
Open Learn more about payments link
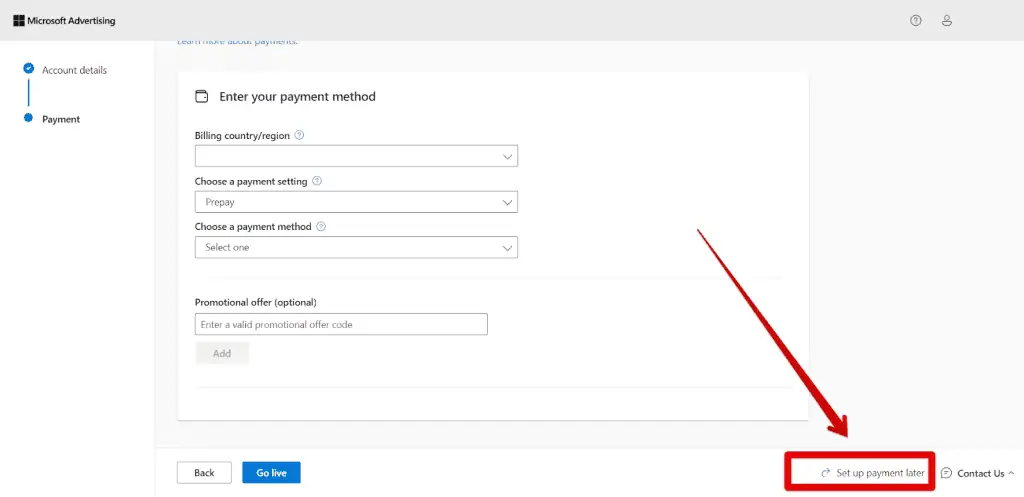pos(237,42)
